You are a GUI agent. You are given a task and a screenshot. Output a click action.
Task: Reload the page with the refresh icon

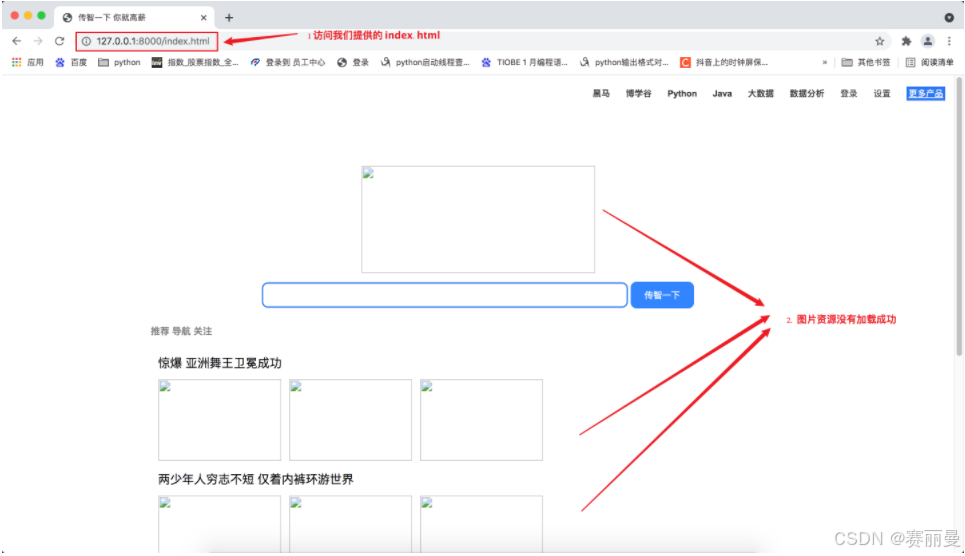60,41
